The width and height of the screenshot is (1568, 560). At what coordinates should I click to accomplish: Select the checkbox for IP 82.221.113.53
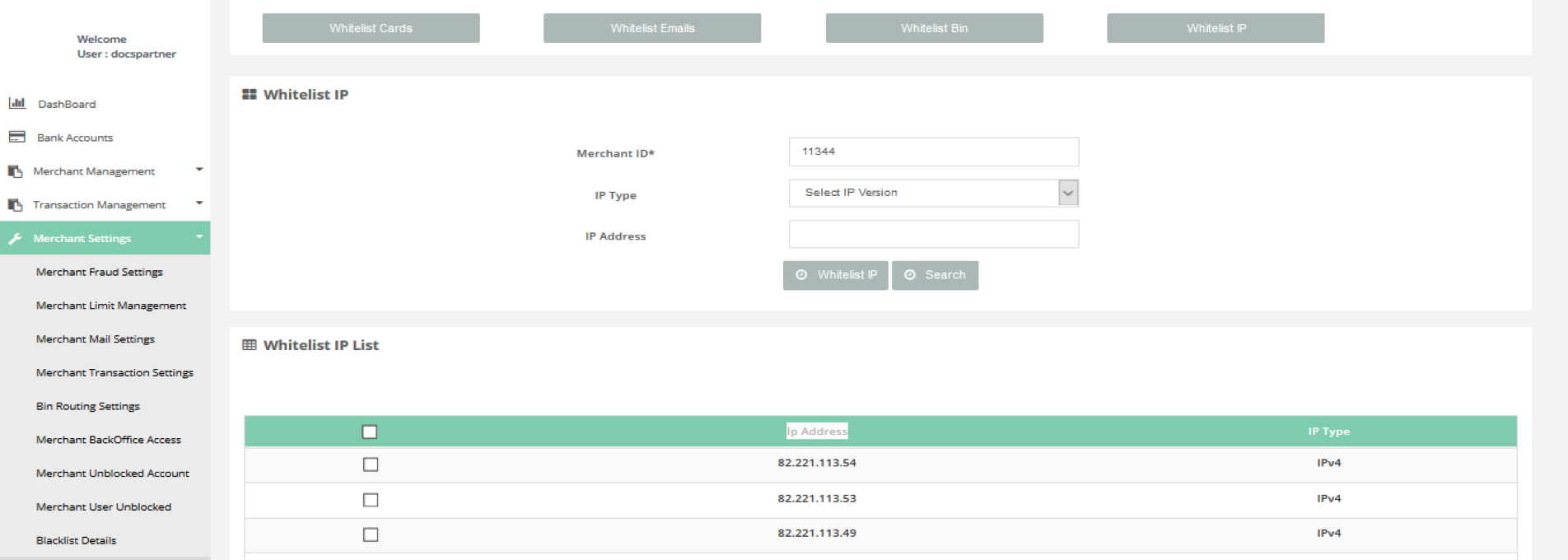(371, 500)
